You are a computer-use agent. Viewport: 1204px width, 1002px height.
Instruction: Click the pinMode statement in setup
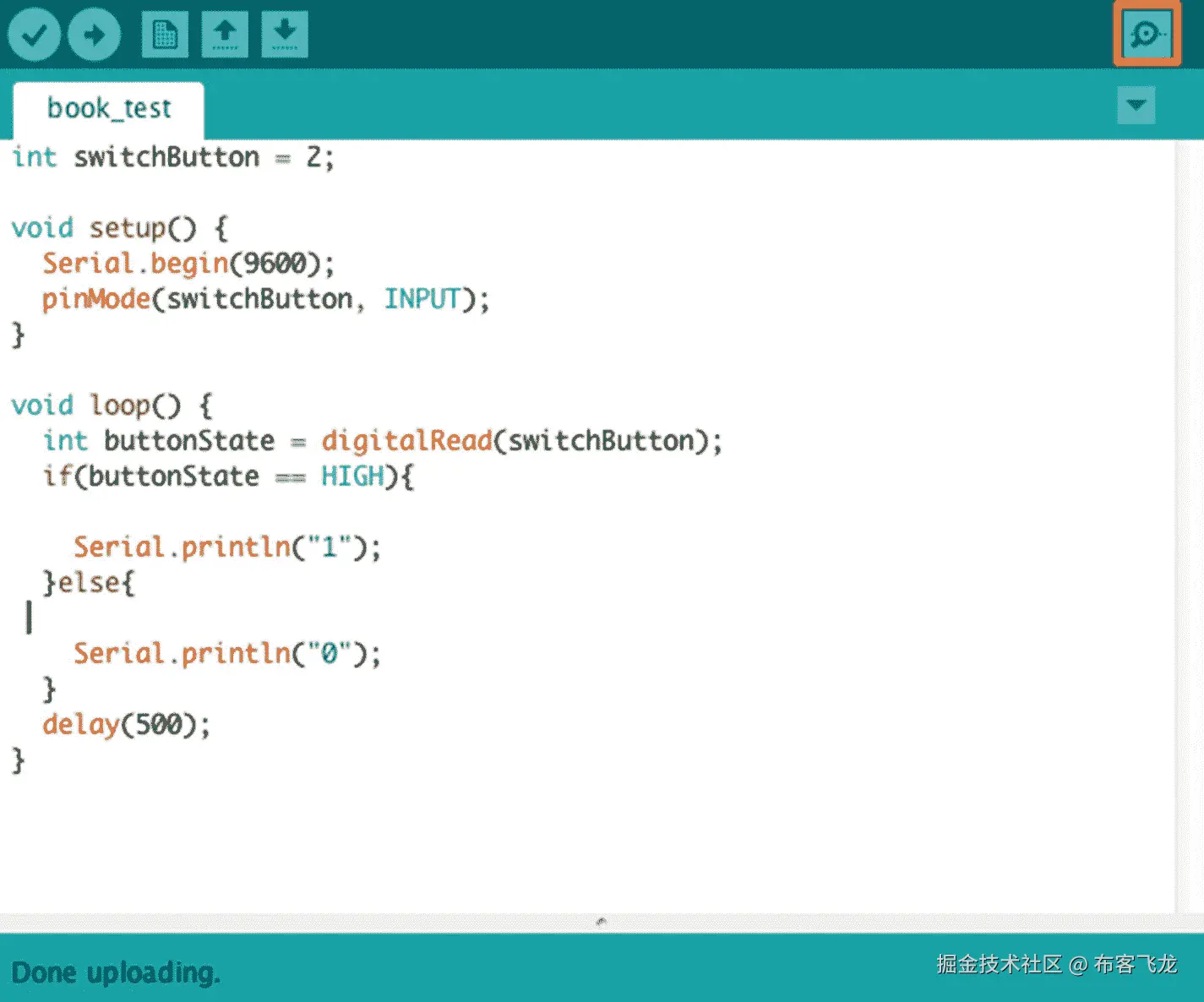262,298
